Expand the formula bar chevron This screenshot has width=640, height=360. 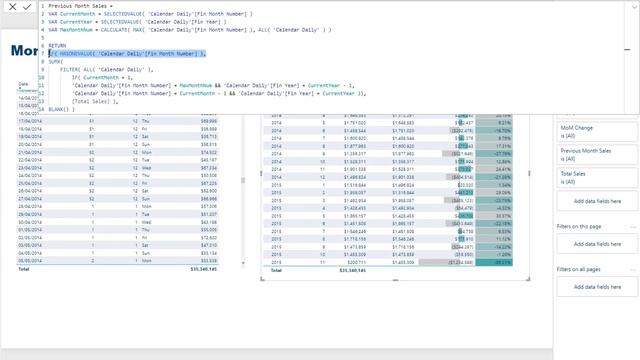click(x=634, y=7)
